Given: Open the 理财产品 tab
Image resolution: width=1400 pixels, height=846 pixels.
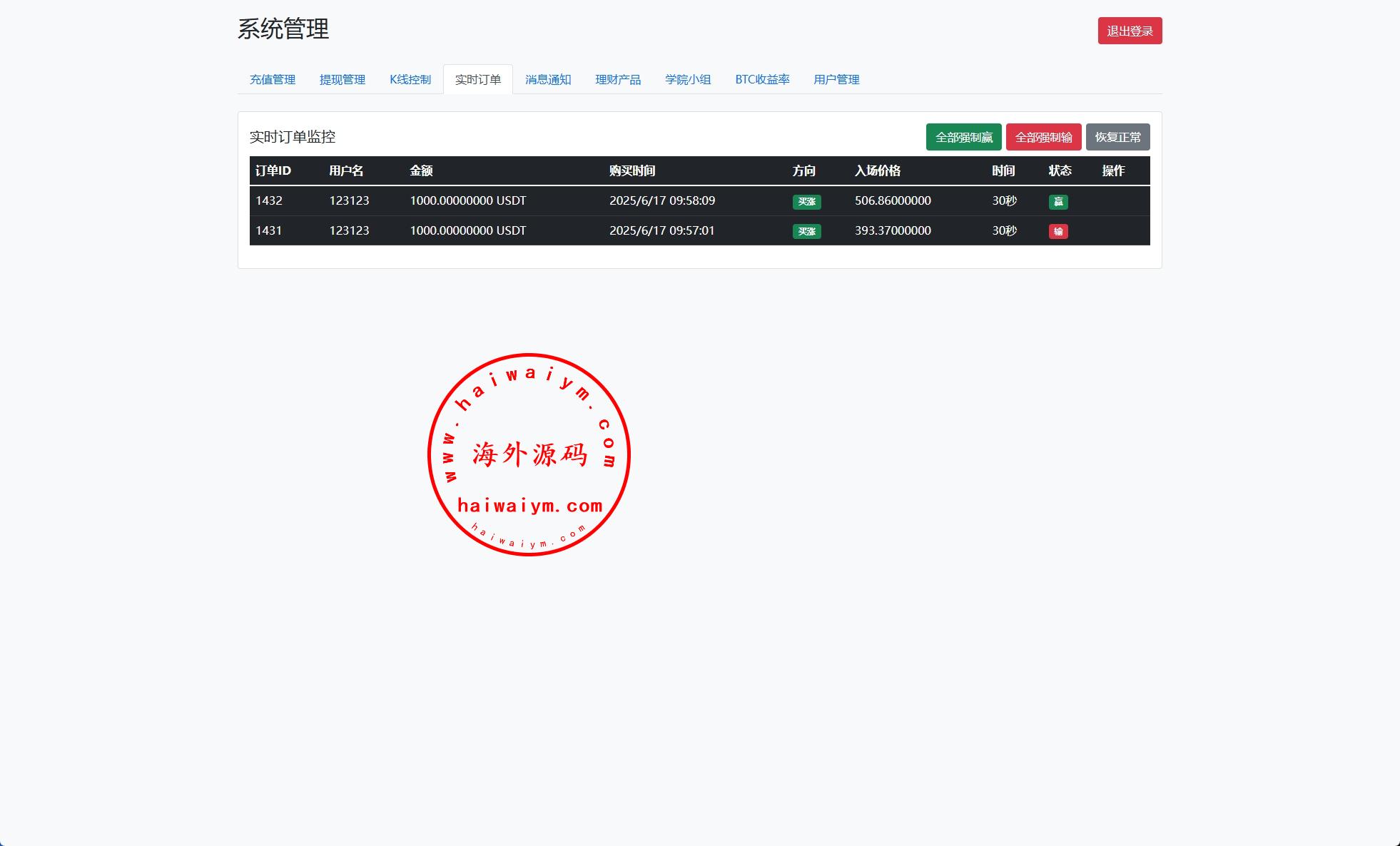Looking at the screenshot, I should pyautogui.click(x=617, y=79).
